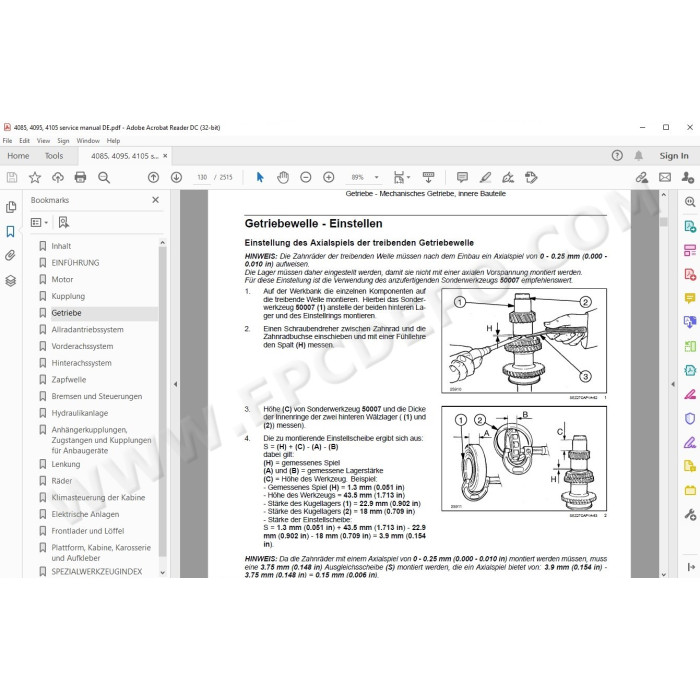
Task: Add a sticky note comment
Action: 462,177
